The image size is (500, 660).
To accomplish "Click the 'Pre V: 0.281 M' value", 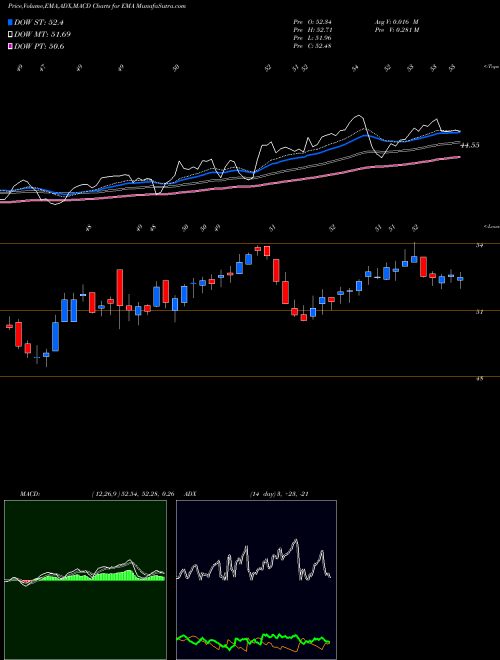I will (396, 30).
